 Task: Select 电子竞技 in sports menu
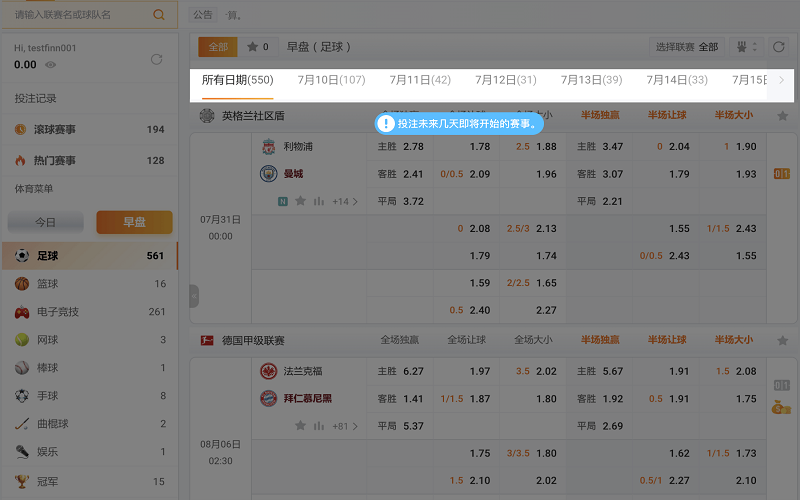(x=90, y=312)
